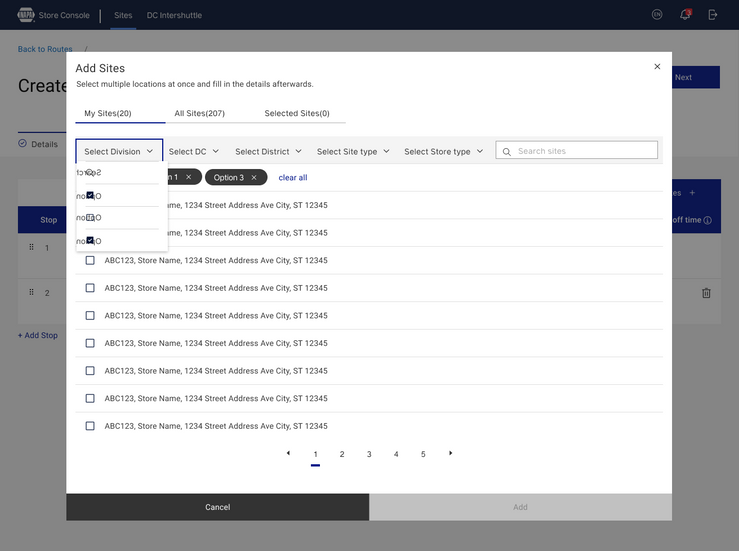This screenshot has width=739, height=551.
Task: Click the trash icon for stop 2
Action: coord(706,293)
